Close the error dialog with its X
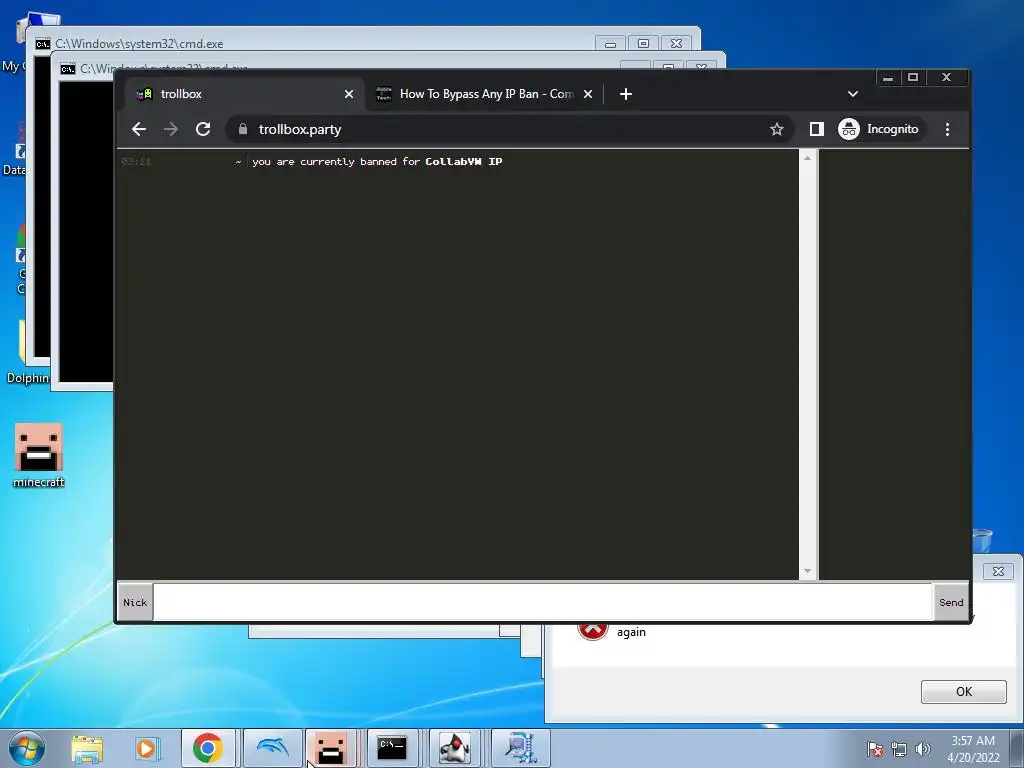Screen dimensions: 1024x768 coord(998,571)
